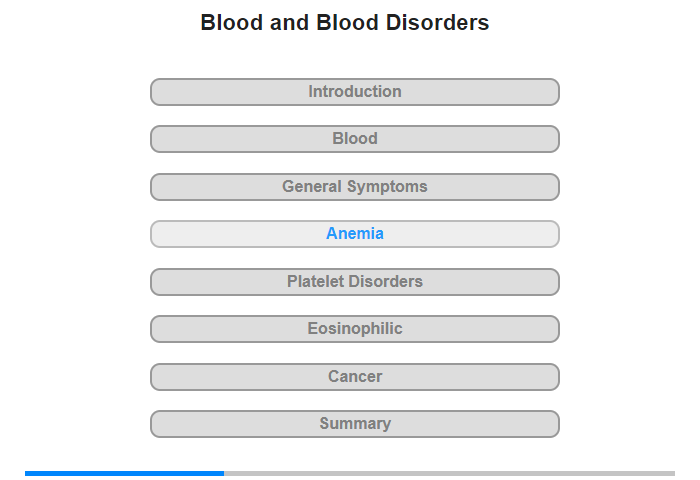
Task: Select the General Symptoms button
Action: pyautogui.click(x=354, y=187)
